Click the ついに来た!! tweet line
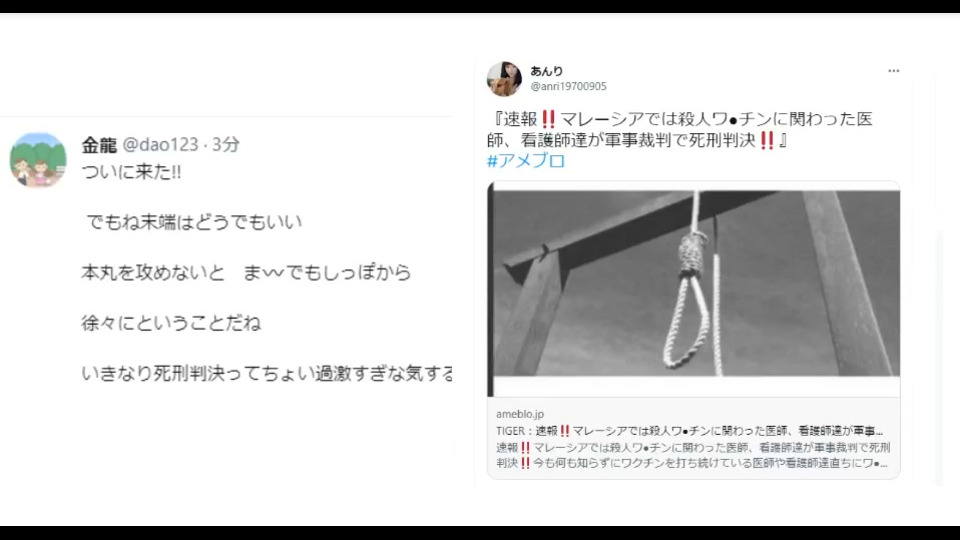960x540 pixels. (x=131, y=172)
